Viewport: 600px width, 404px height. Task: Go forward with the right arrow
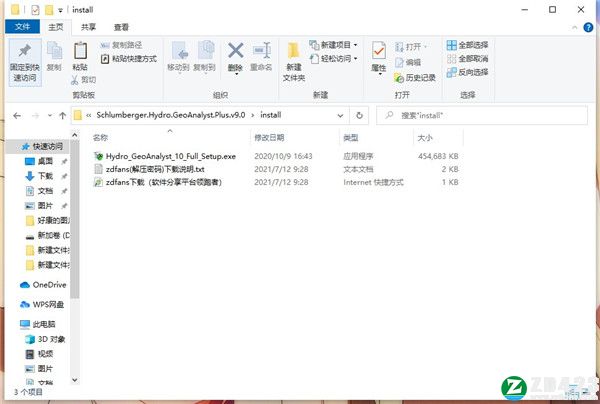(x=36, y=115)
